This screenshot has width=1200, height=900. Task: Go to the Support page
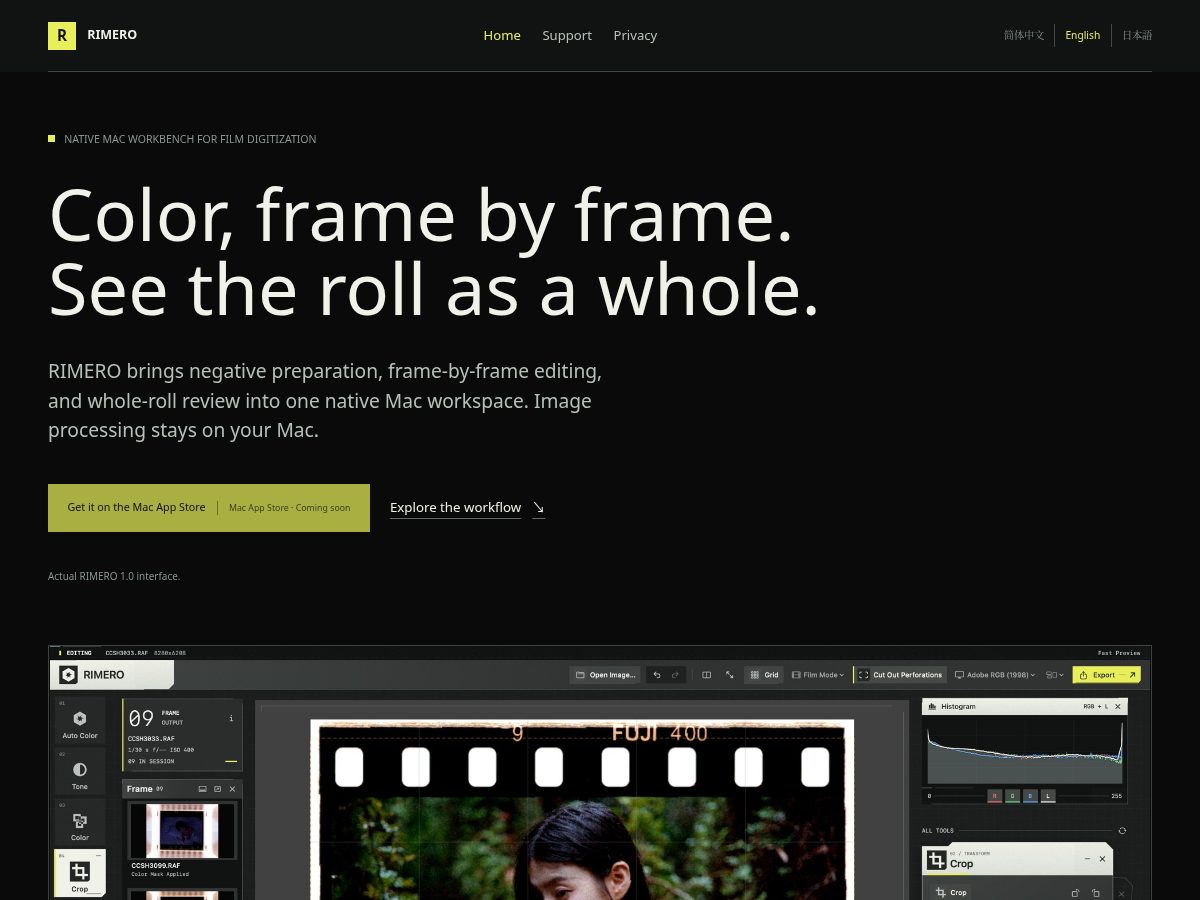pyautogui.click(x=567, y=35)
